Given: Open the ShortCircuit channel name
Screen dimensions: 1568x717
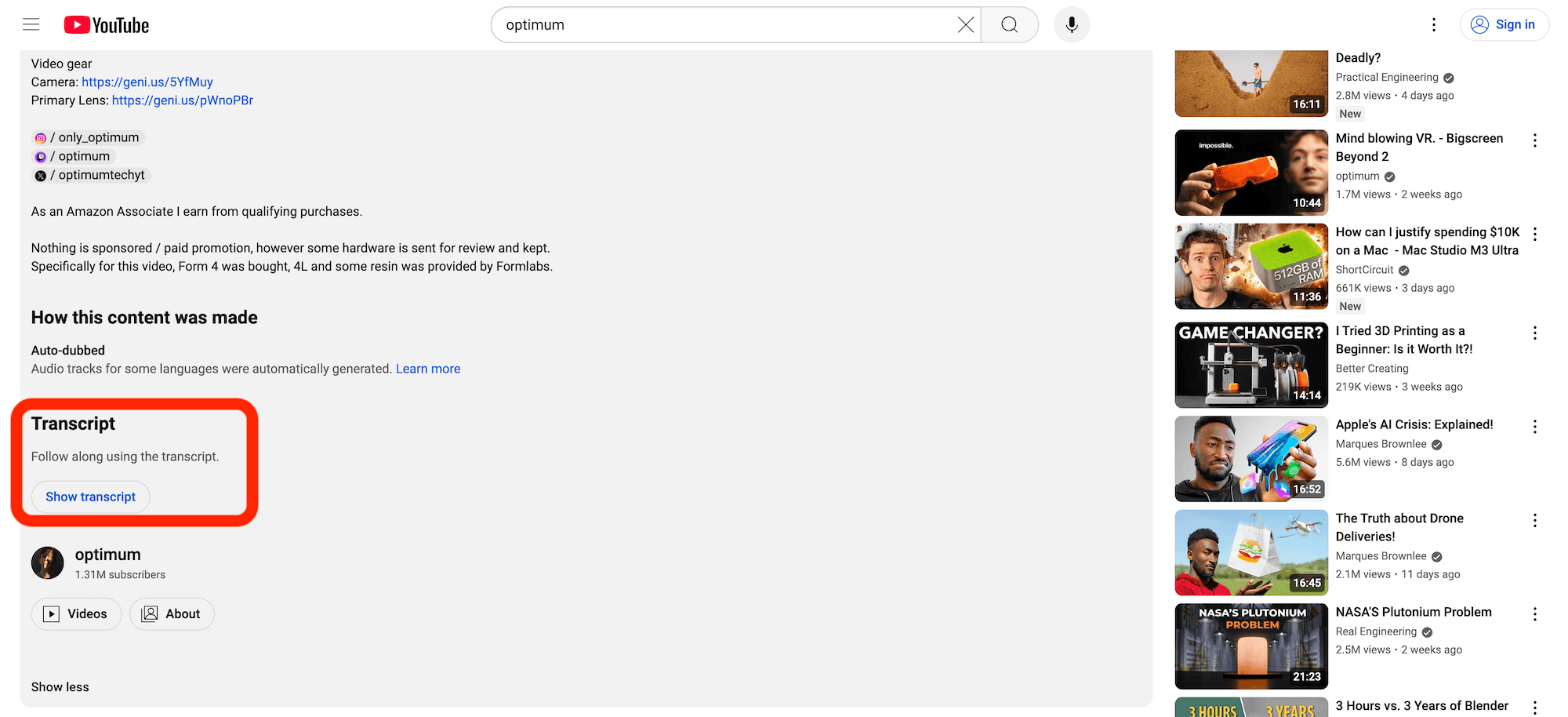Looking at the screenshot, I should 1365,270.
